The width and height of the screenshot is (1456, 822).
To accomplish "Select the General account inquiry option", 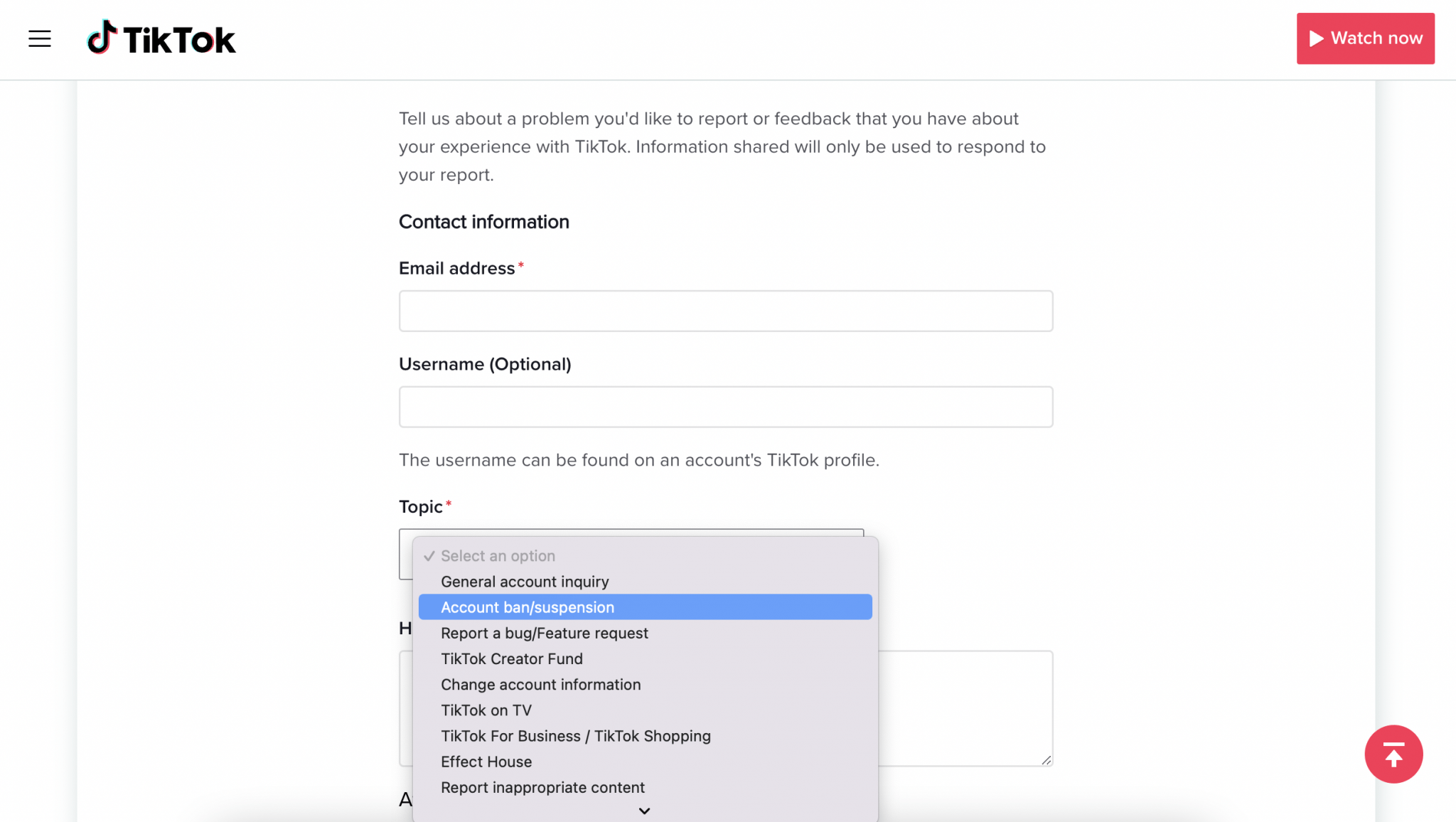I will pos(524,581).
